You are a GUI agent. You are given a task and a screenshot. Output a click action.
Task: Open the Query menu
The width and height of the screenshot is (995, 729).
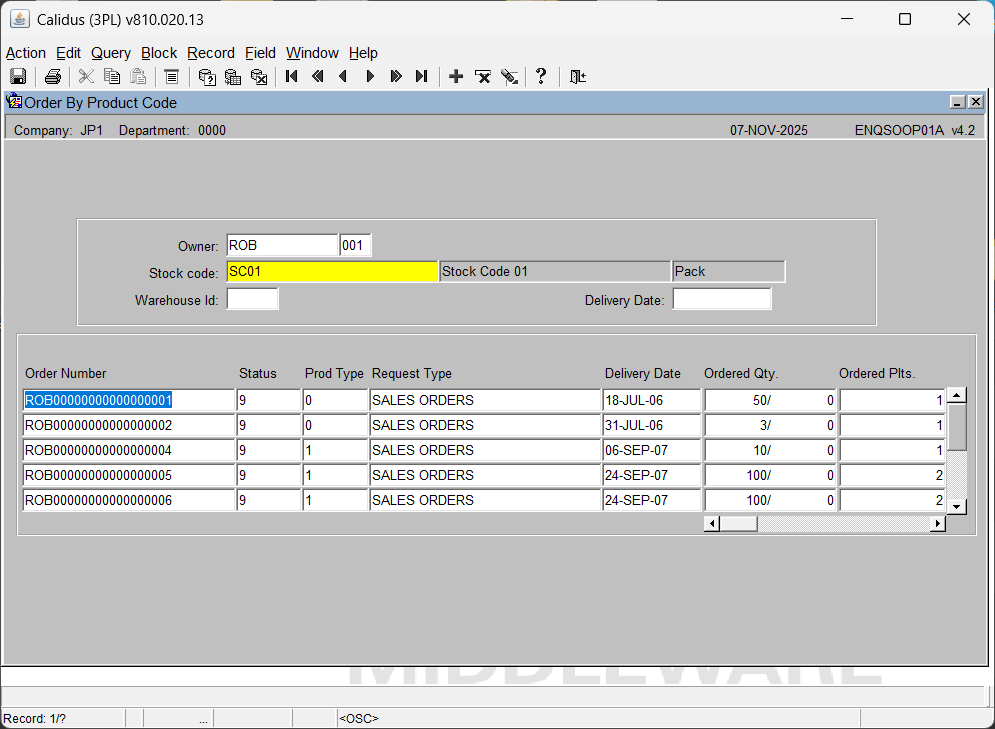coord(110,53)
